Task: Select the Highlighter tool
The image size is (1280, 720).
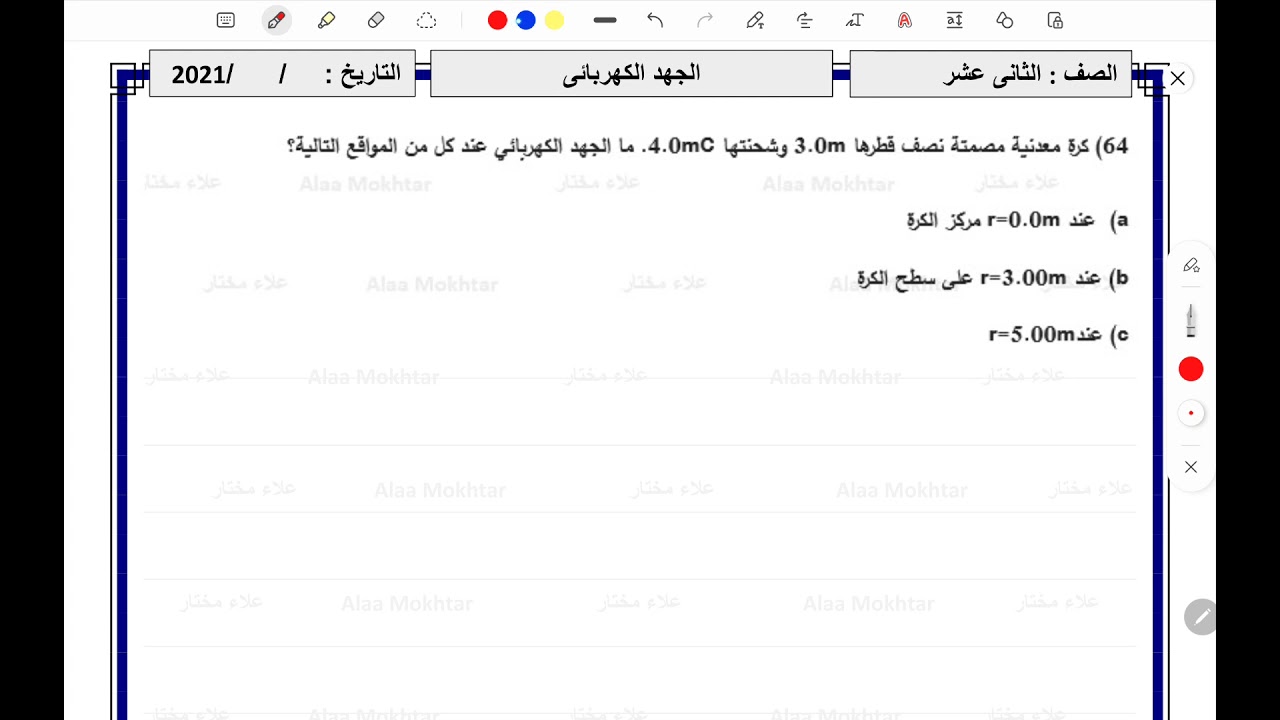Action: [326, 20]
